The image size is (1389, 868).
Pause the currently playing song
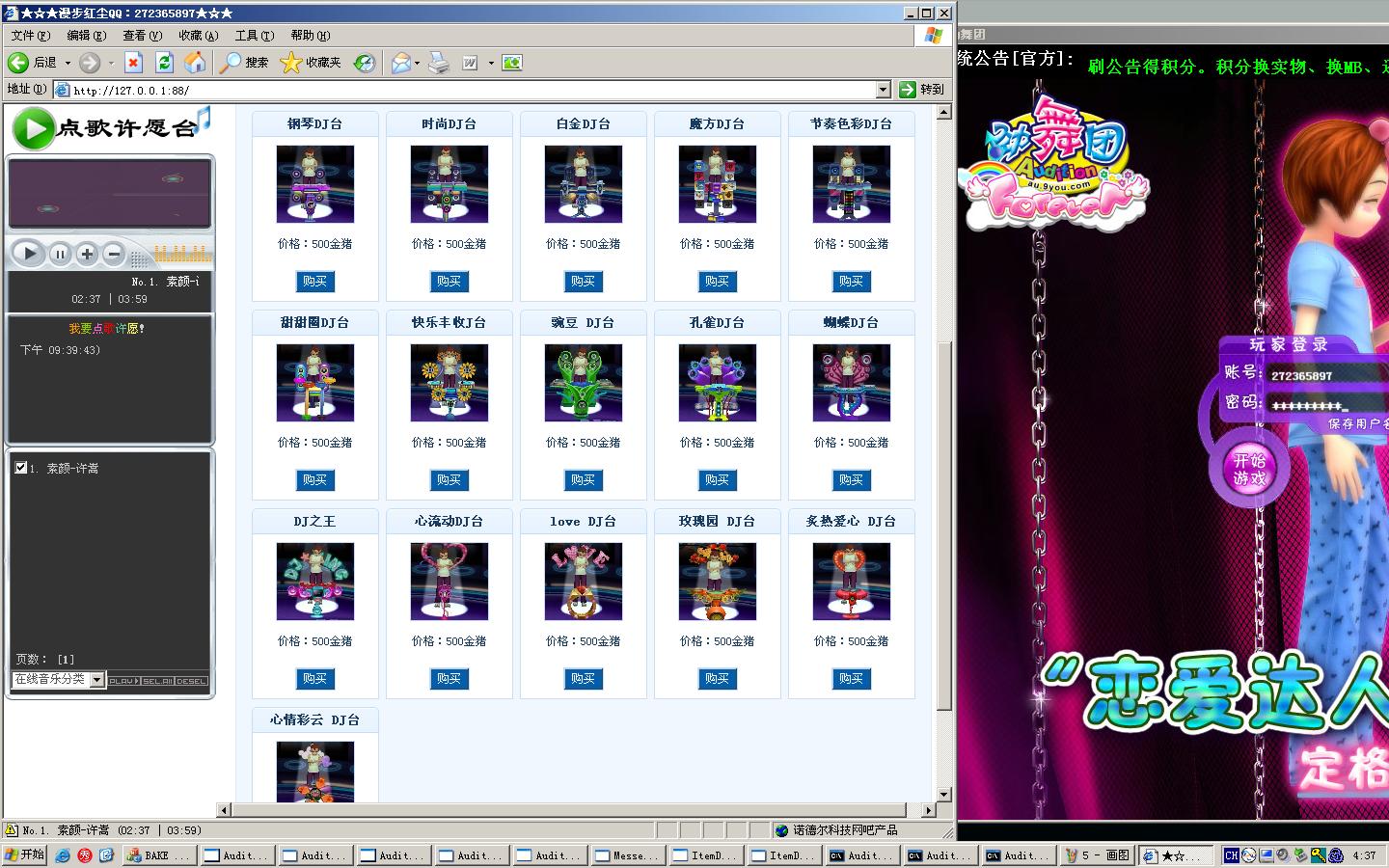pos(60,254)
